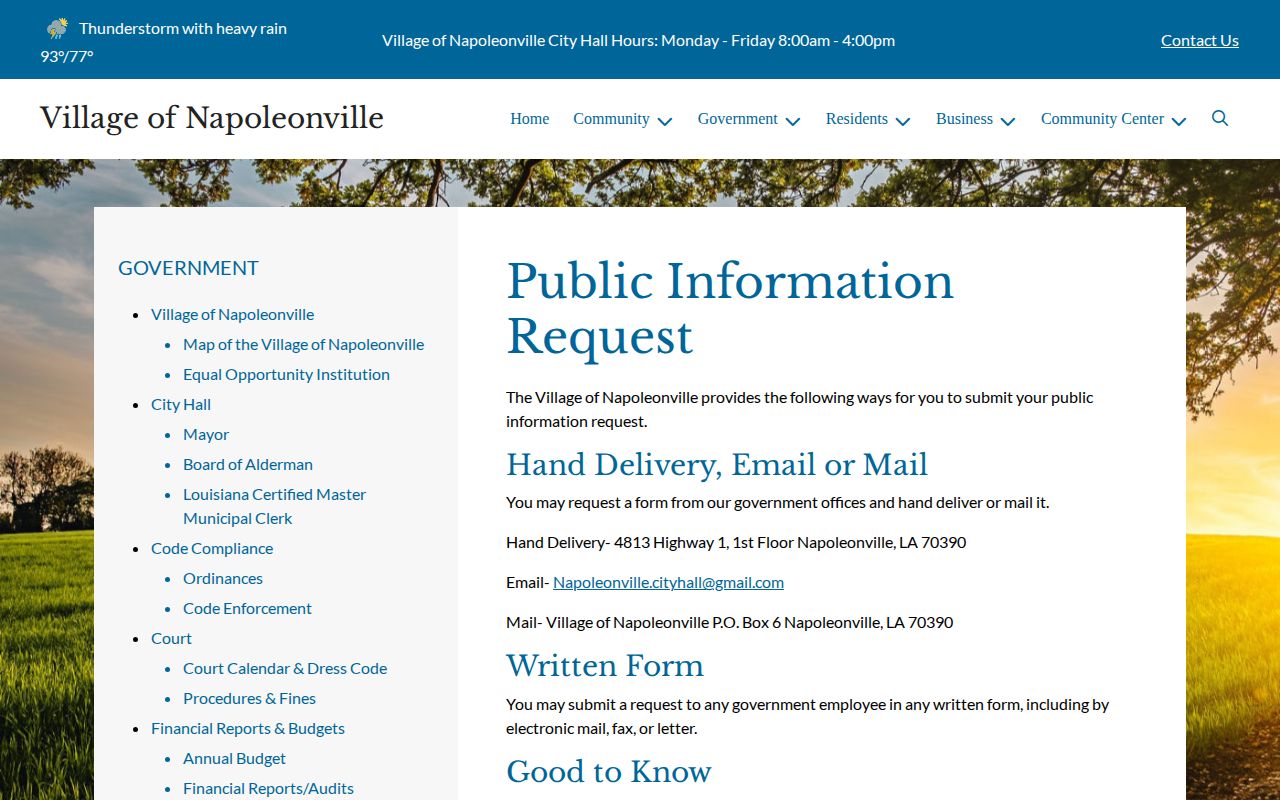Open the Community Center menu label
Image resolution: width=1280 pixels, height=800 pixels.
point(1102,118)
